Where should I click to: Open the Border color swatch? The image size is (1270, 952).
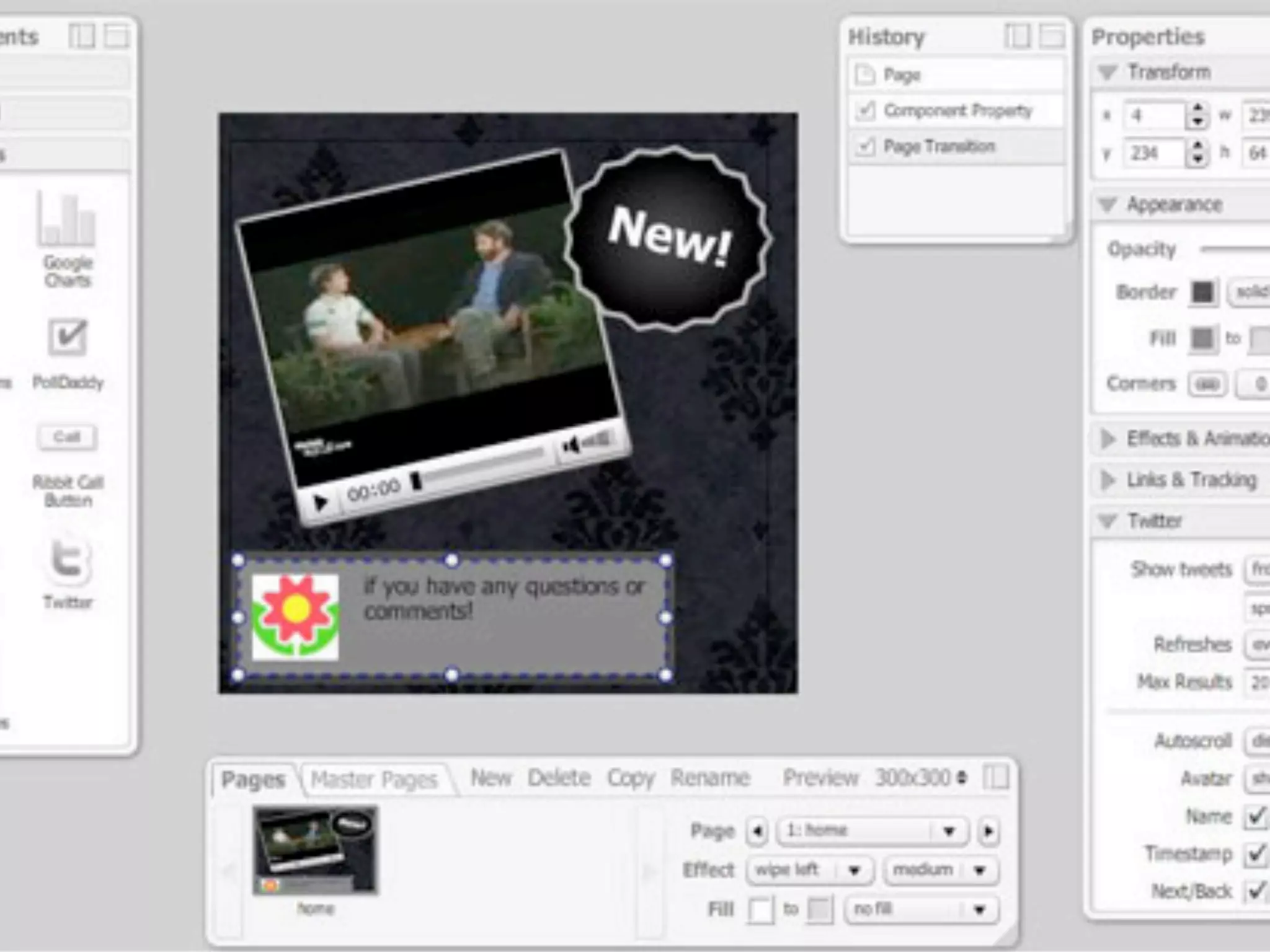pos(1202,293)
